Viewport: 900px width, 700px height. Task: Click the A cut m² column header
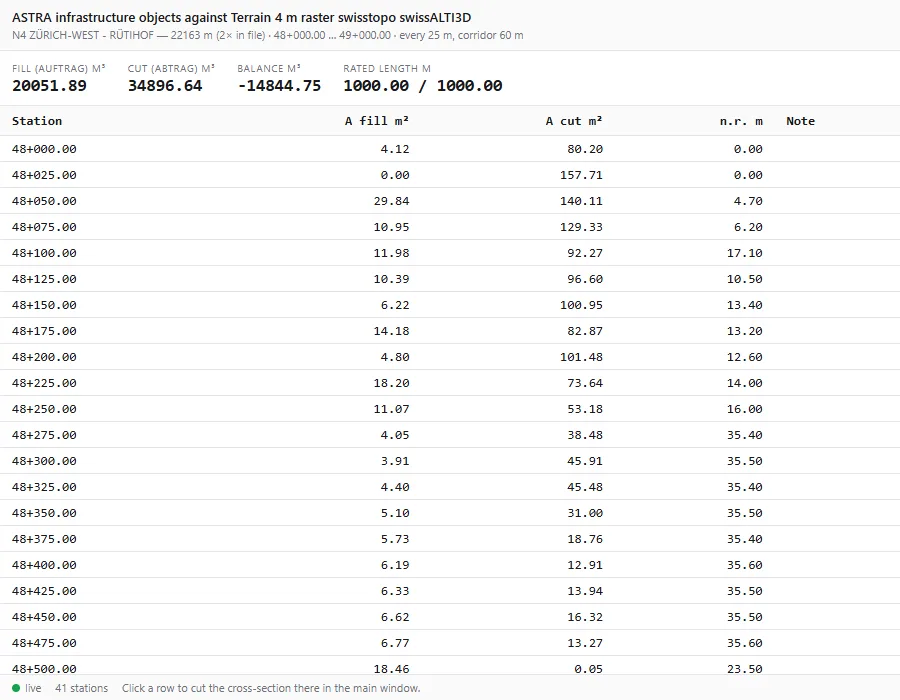pos(574,121)
